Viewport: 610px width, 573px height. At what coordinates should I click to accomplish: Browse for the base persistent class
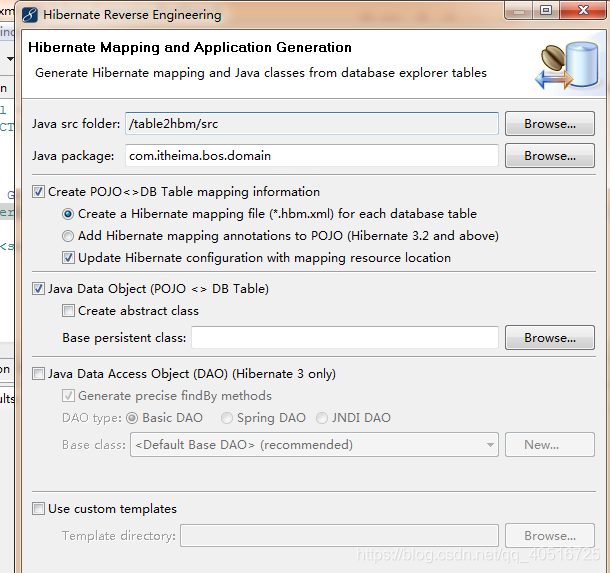click(550, 338)
